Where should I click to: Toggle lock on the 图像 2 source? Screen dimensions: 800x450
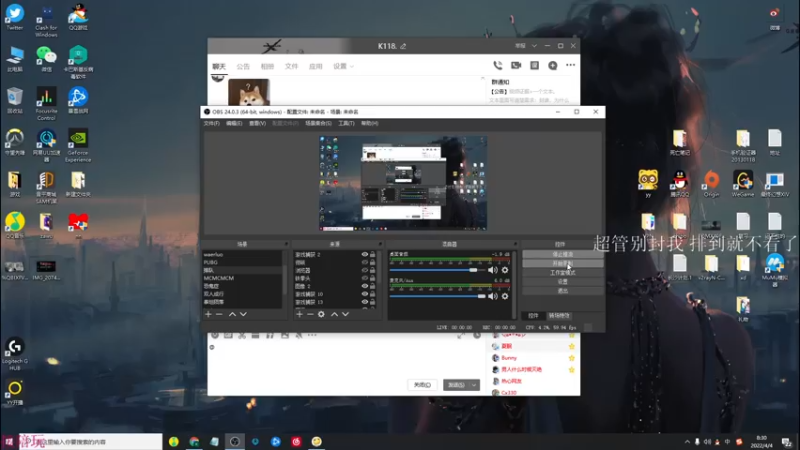(372, 286)
